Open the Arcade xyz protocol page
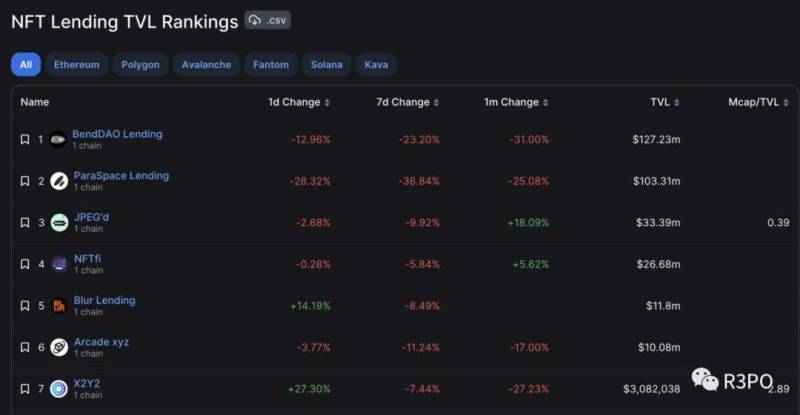 click(x=102, y=342)
